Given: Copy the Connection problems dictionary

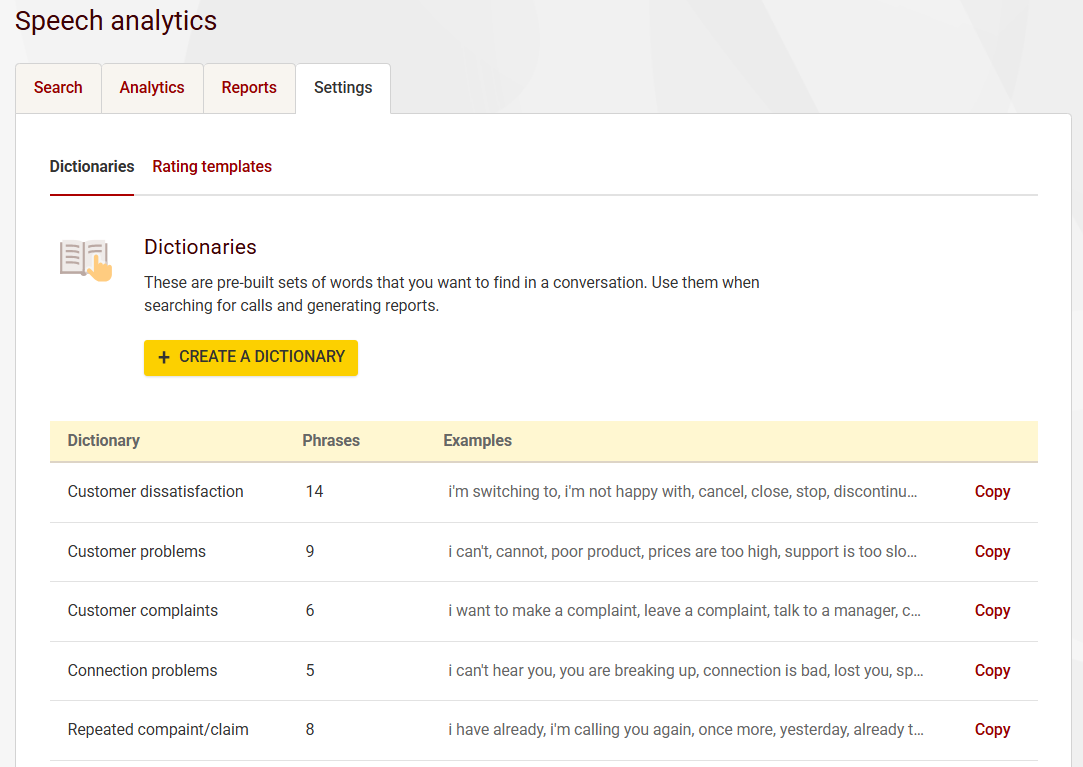Looking at the screenshot, I should click(992, 671).
